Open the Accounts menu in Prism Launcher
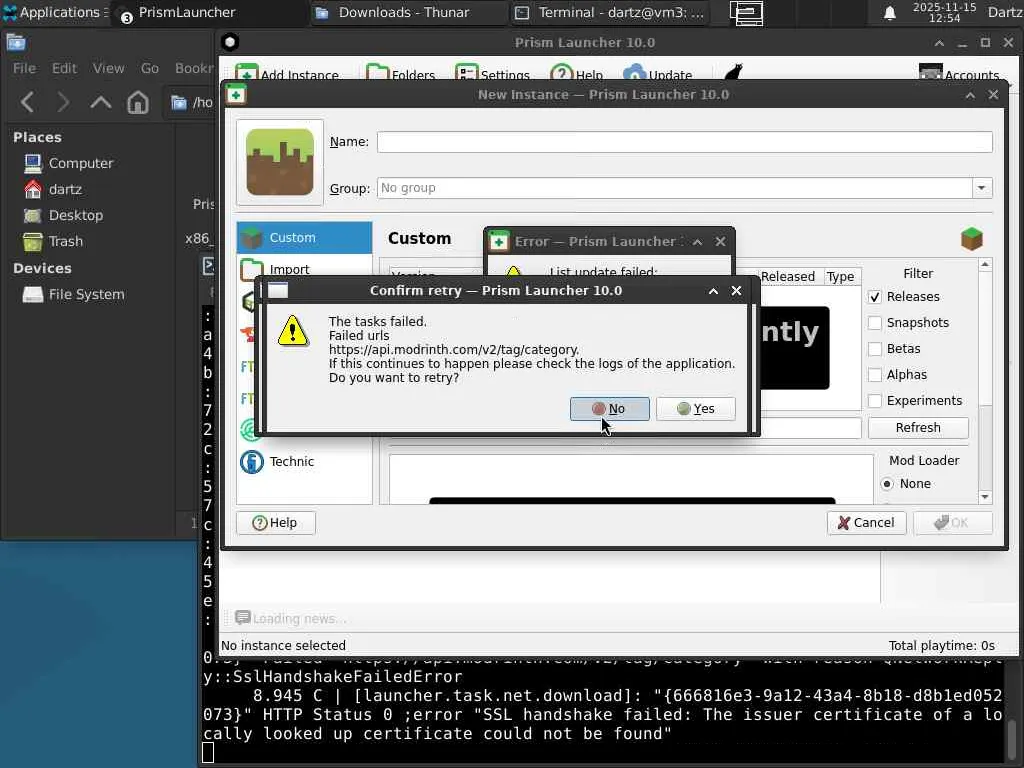 tap(959, 74)
